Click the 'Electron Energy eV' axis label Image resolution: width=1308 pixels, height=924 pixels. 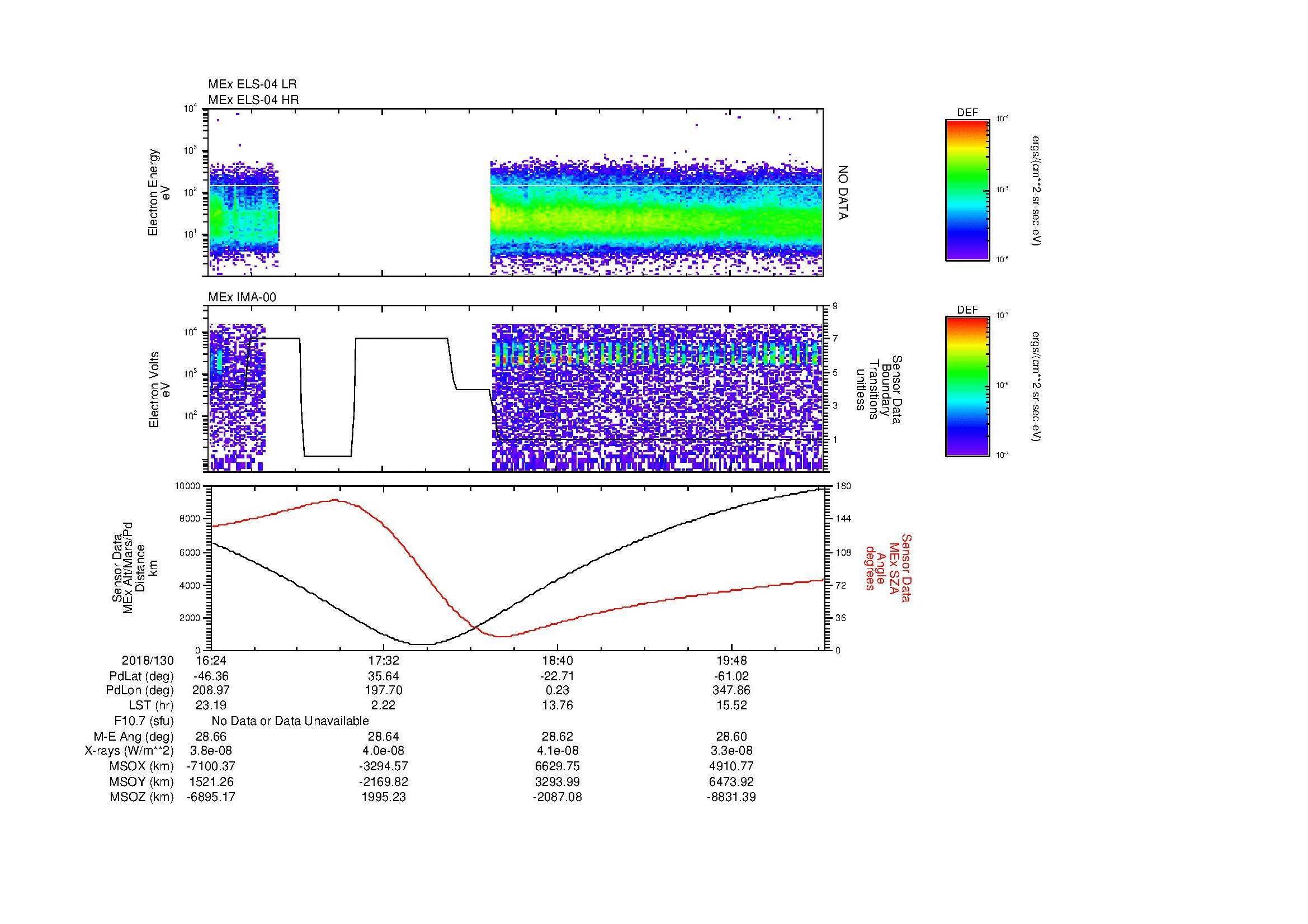pos(159,192)
